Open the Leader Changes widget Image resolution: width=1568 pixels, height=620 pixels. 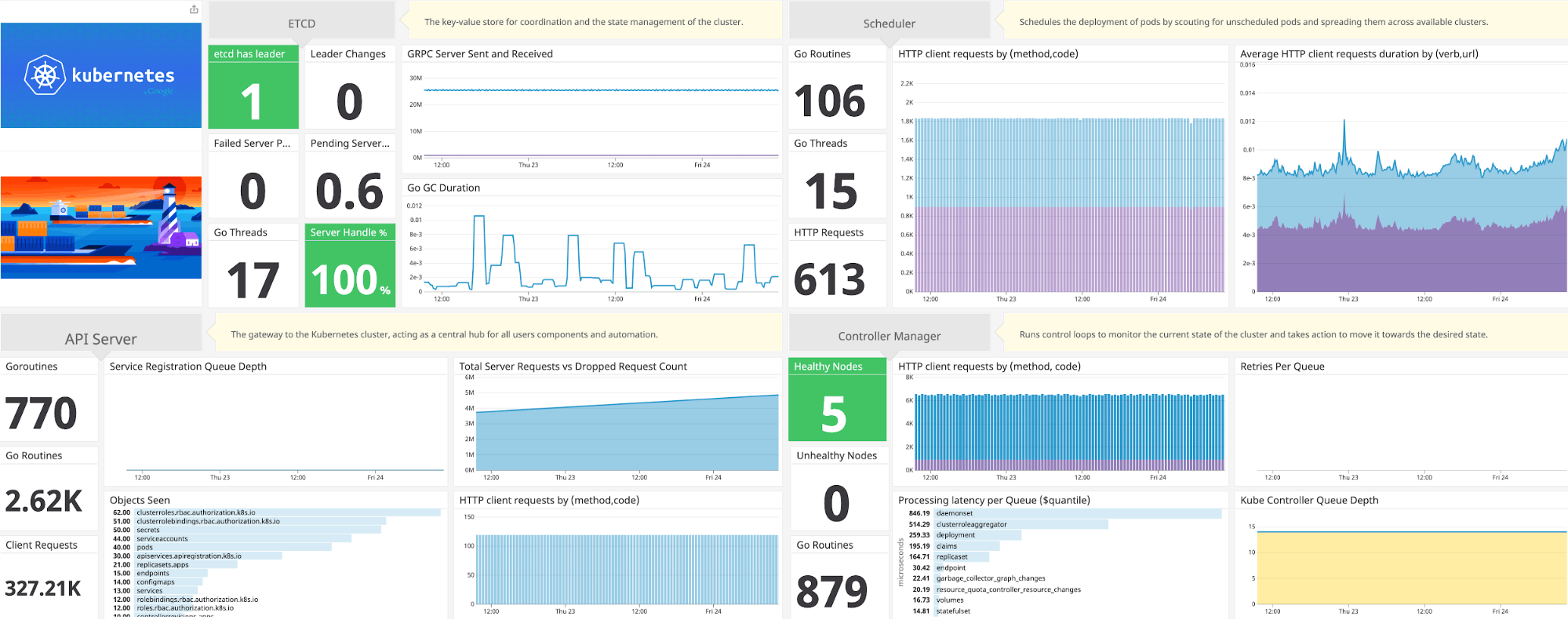[349, 87]
